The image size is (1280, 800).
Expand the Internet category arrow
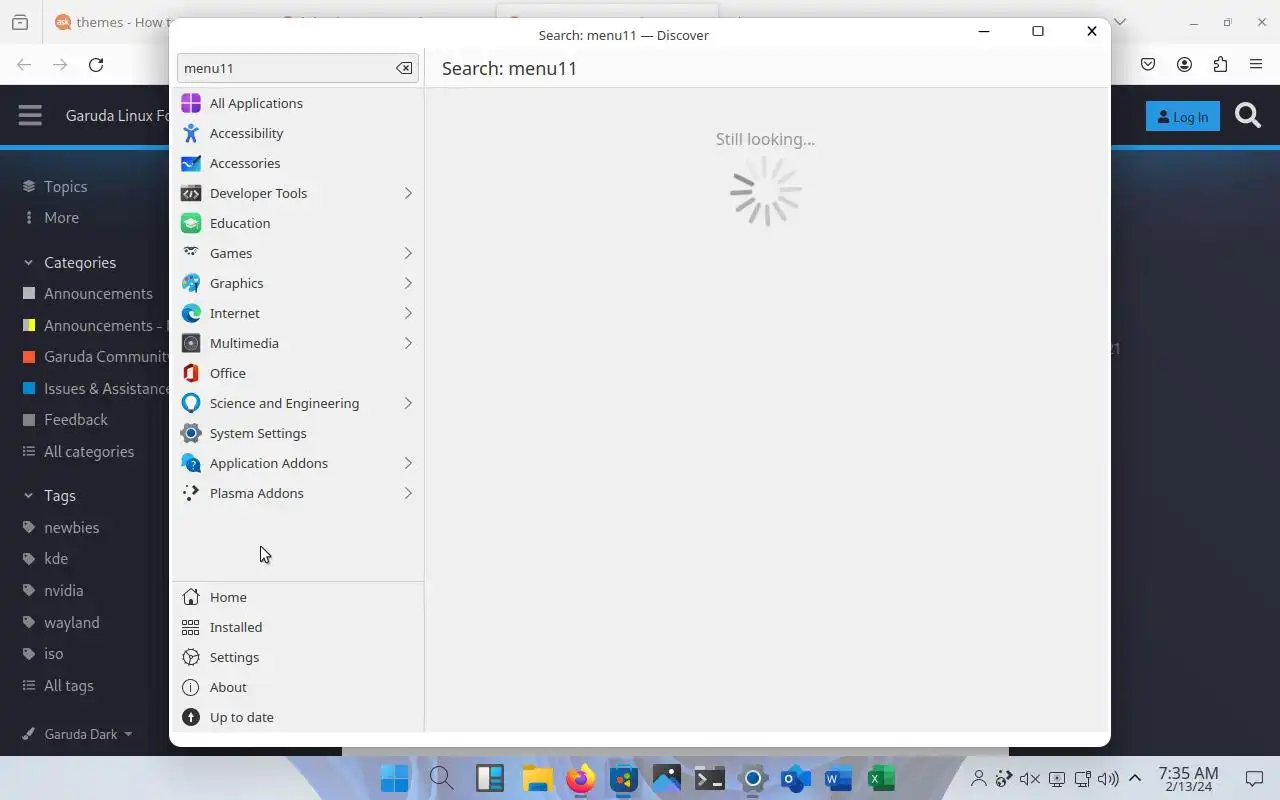(x=408, y=313)
